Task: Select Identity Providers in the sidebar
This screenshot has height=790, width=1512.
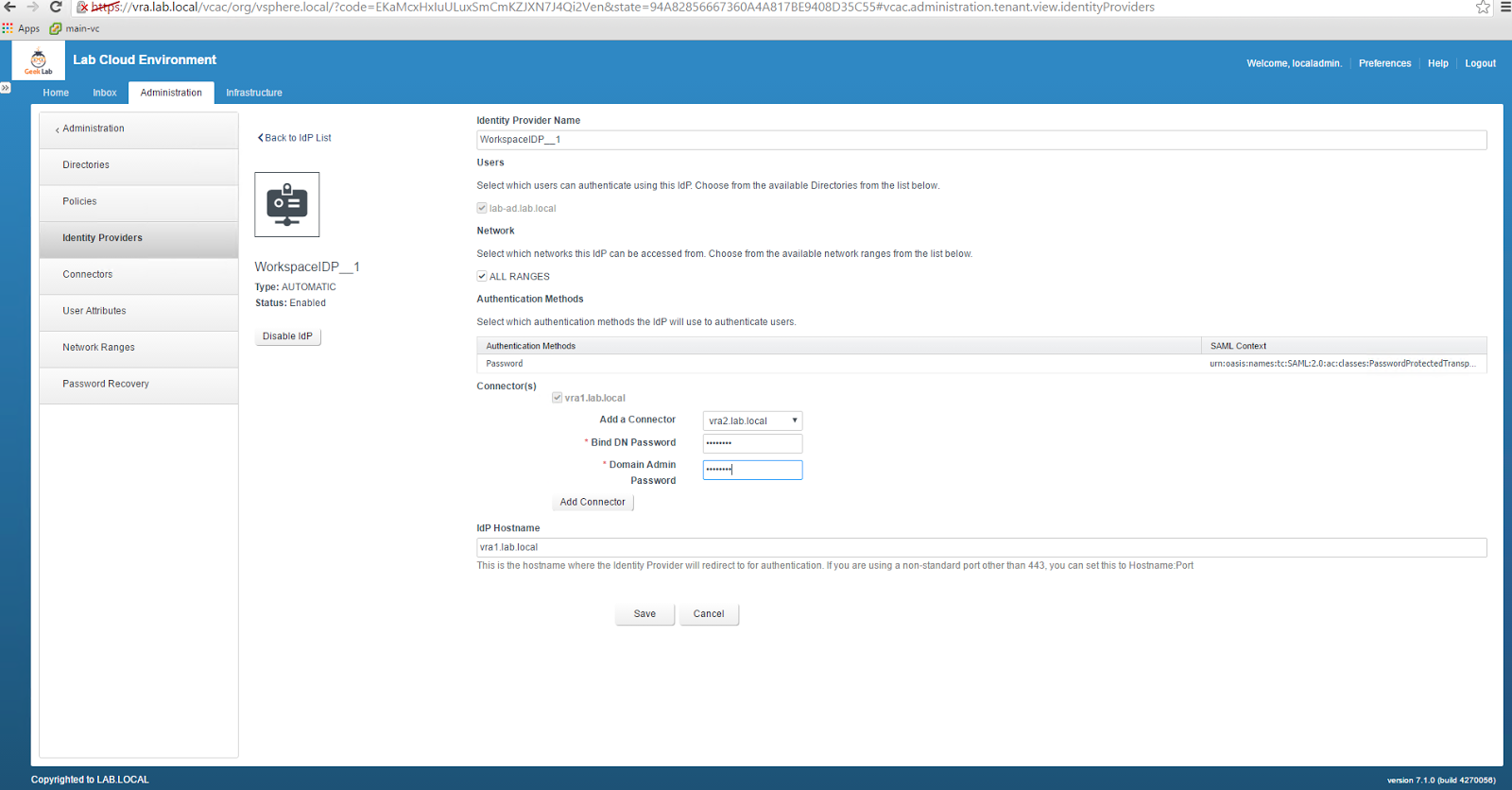Action: 139,238
